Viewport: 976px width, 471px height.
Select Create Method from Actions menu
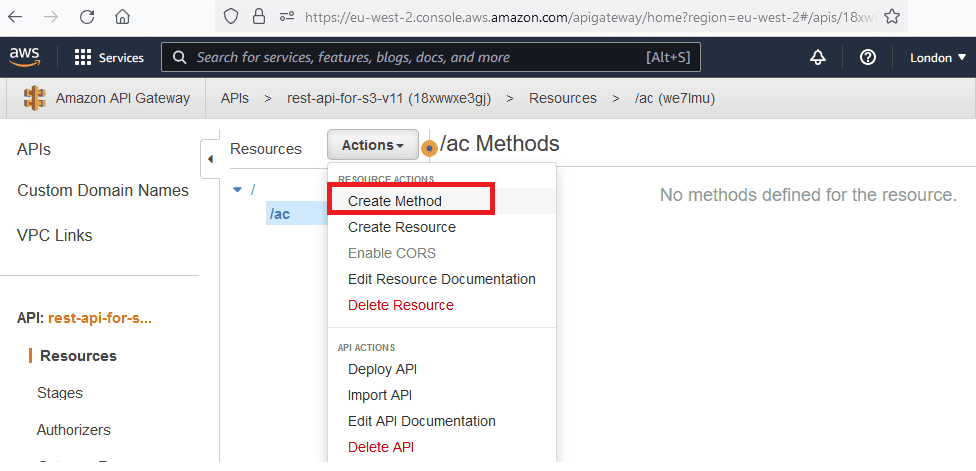coord(395,201)
